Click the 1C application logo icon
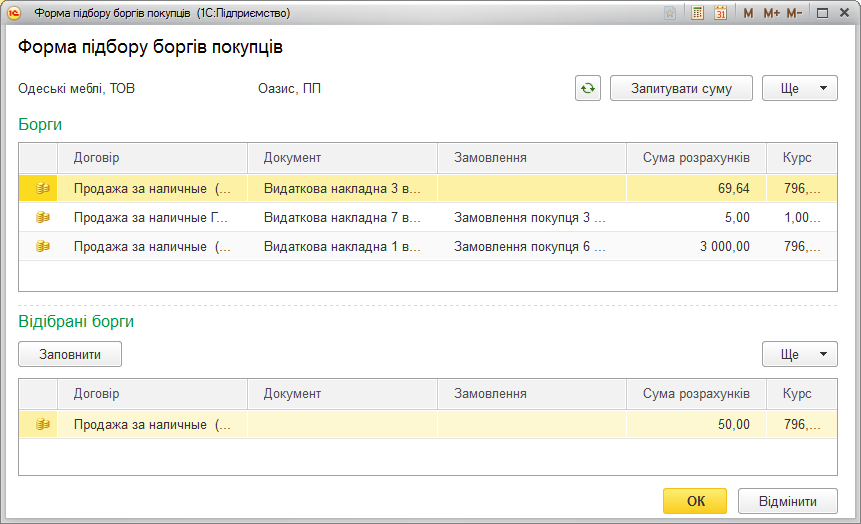Viewport: 861px width, 524px height. 14,13
